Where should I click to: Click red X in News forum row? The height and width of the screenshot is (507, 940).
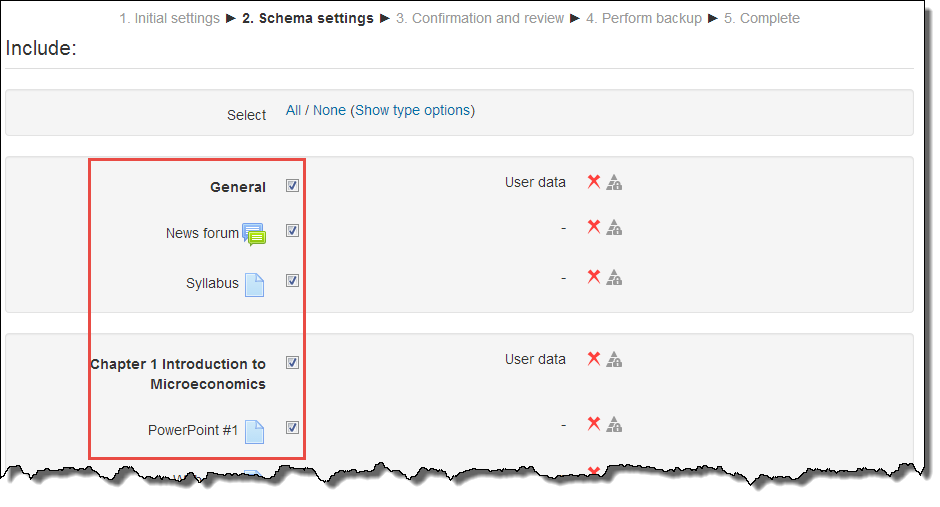(594, 227)
